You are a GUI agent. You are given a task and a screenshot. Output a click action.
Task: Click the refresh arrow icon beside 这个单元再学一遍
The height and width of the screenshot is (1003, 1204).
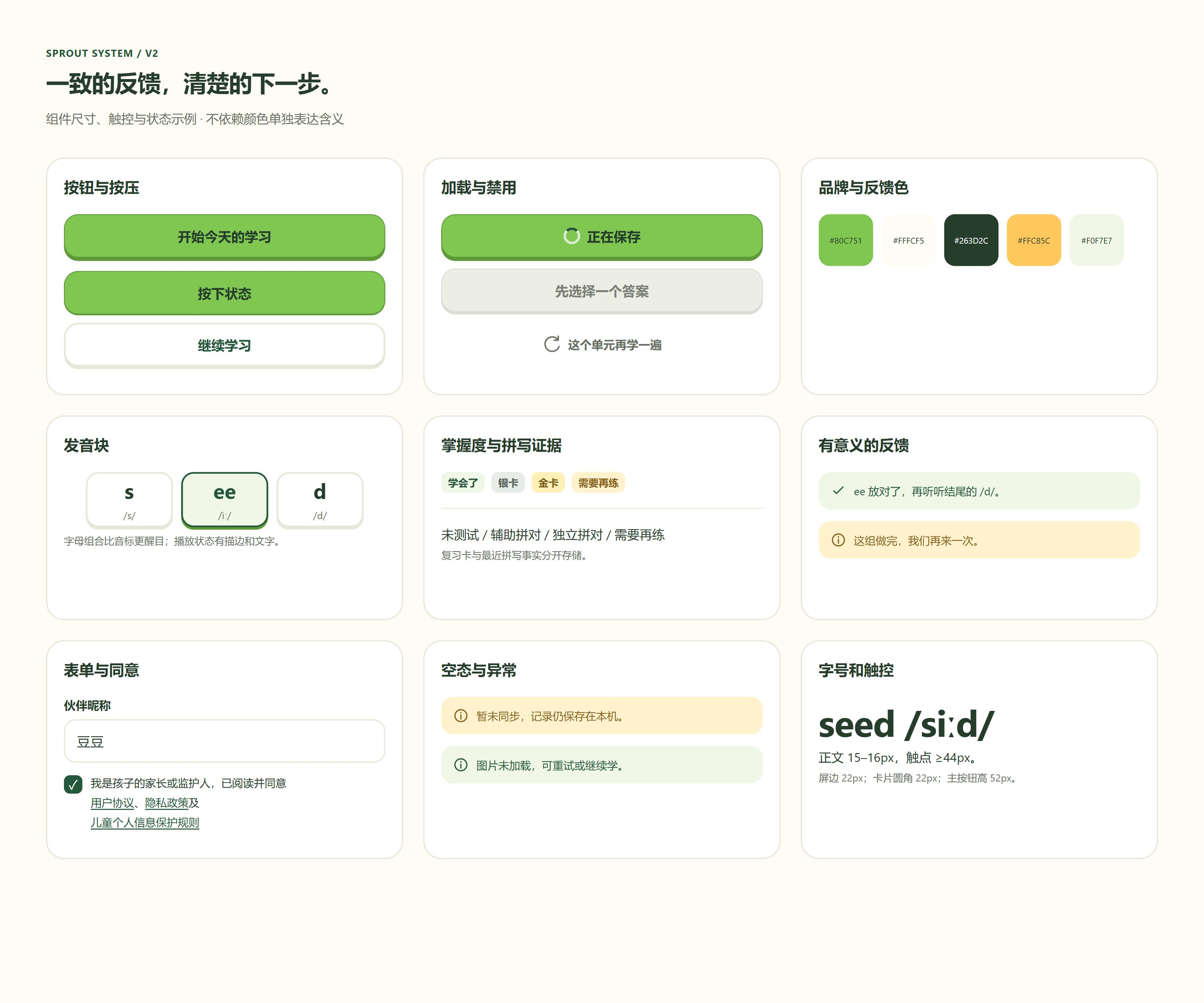551,344
